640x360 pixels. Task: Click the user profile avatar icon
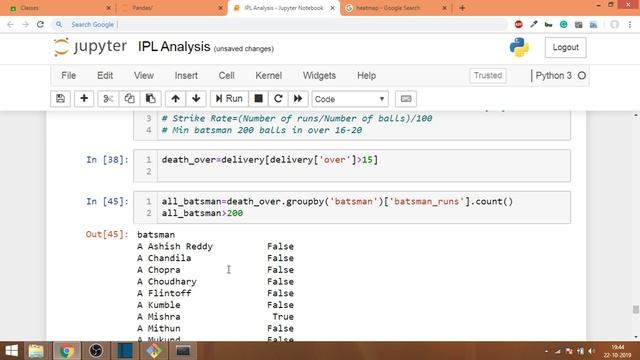click(614, 24)
